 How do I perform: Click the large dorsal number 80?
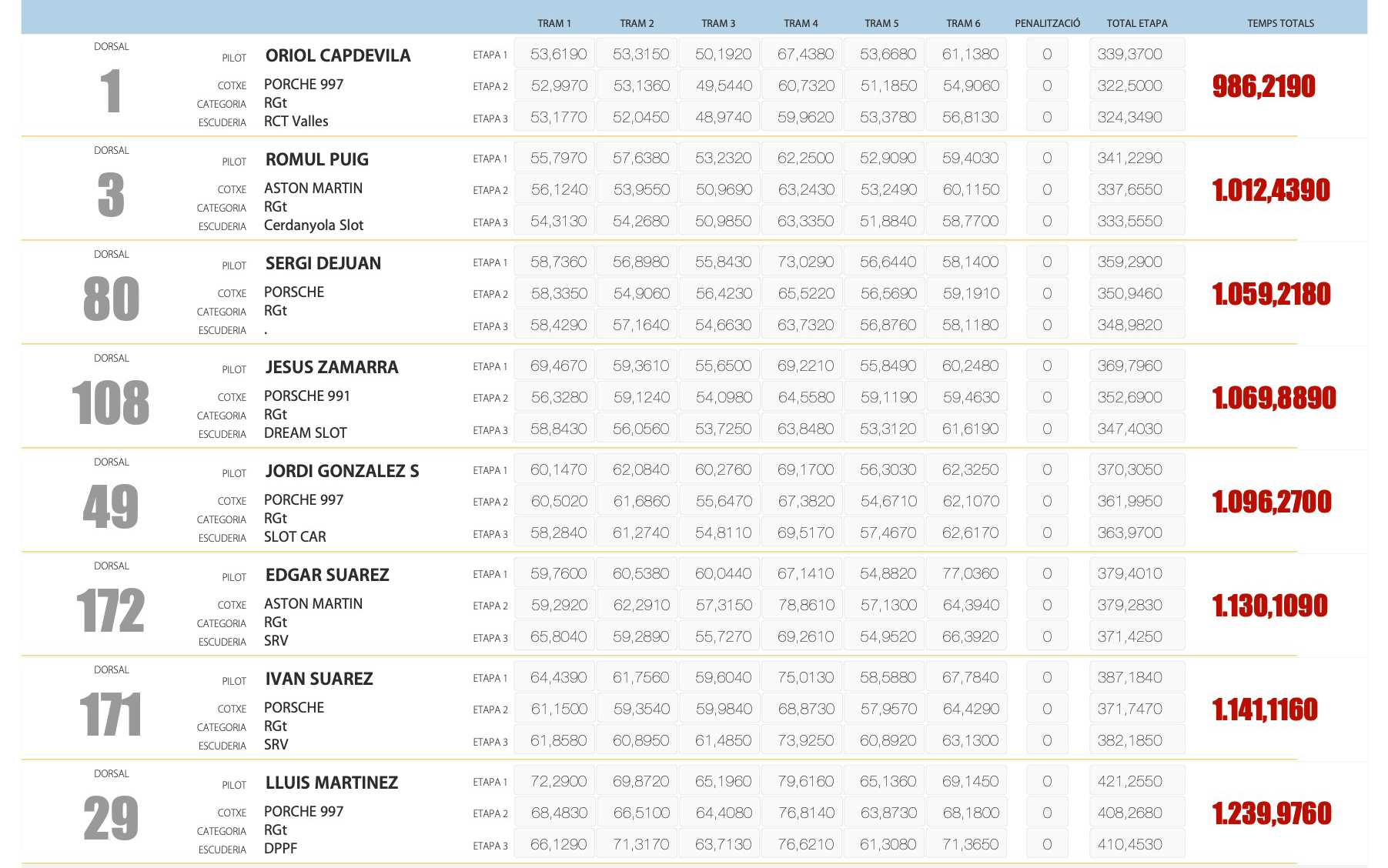point(111,299)
